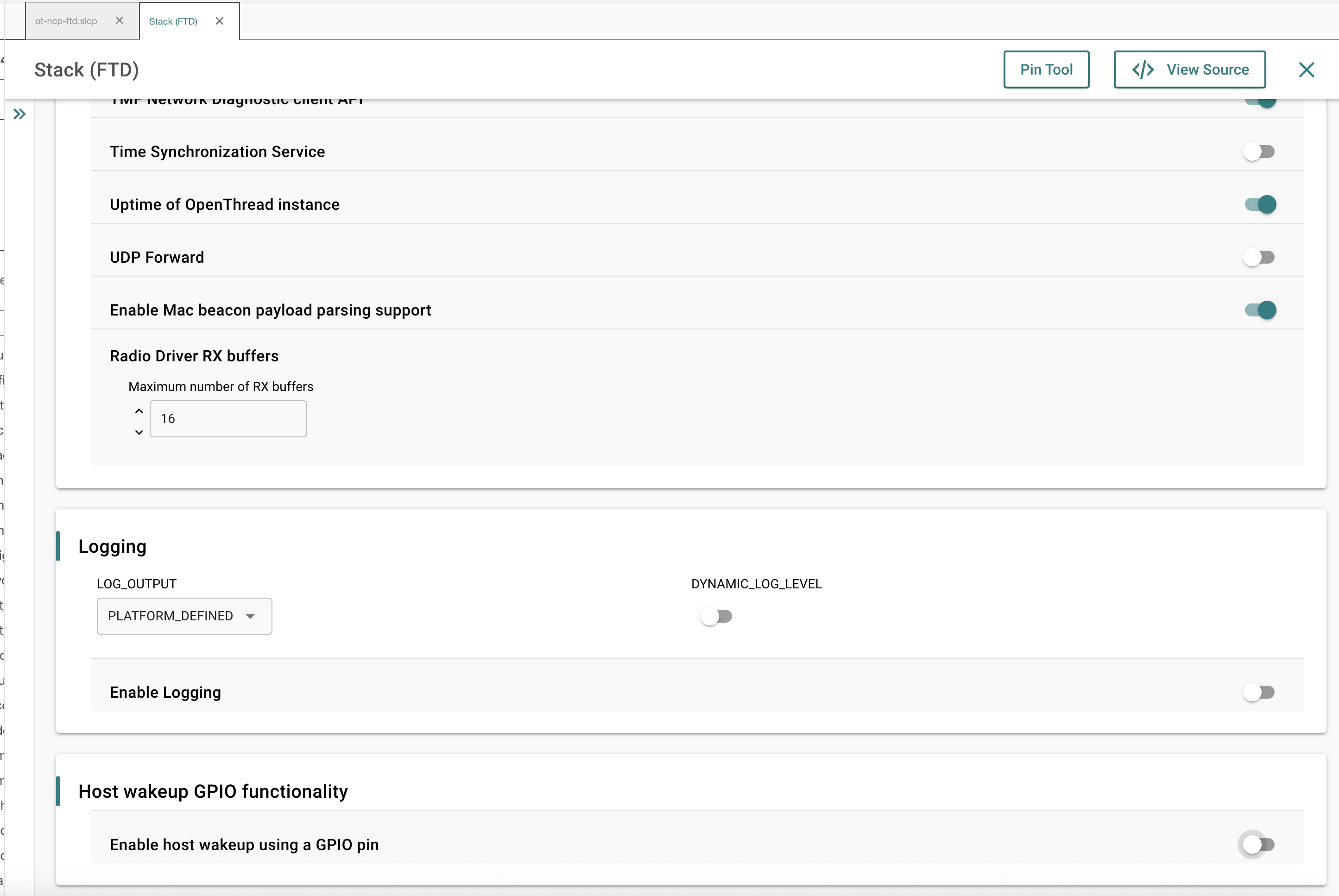Image resolution: width=1339 pixels, height=896 pixels.
Task: Expand the collapsed left sidebar panel
Action: [20, 114]
